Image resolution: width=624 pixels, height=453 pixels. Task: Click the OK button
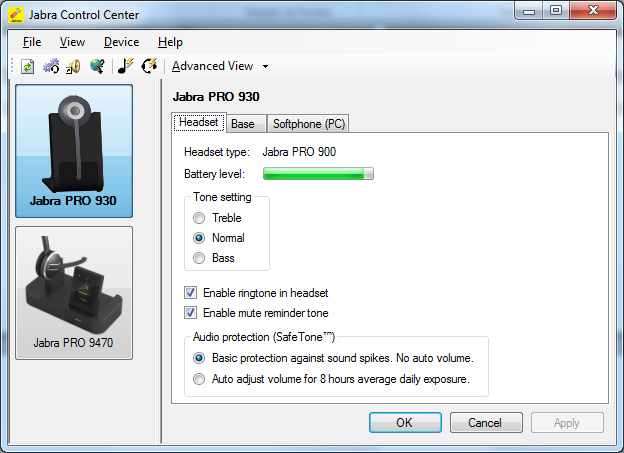[405, 422]
